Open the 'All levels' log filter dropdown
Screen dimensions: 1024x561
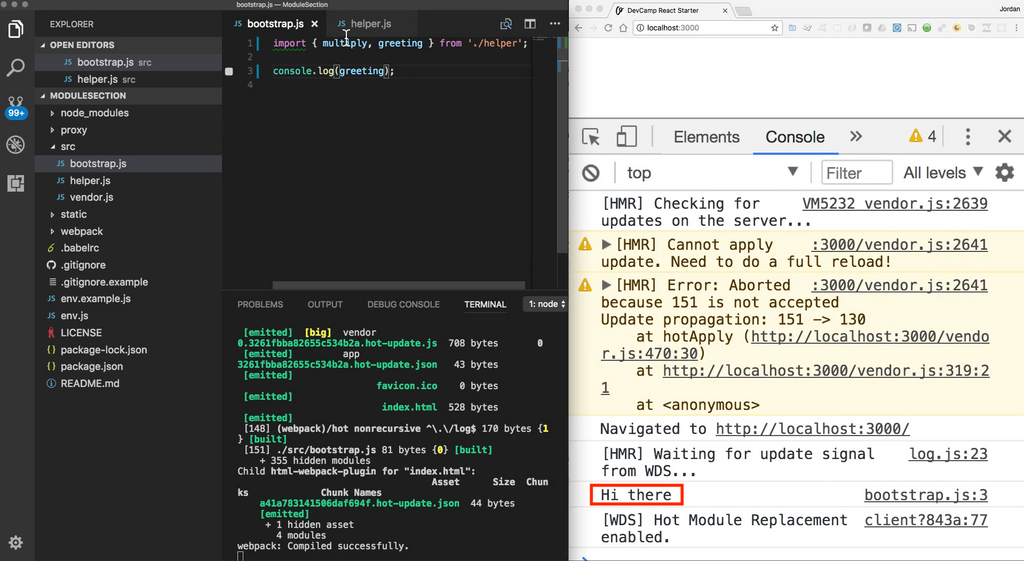point(942,173)
